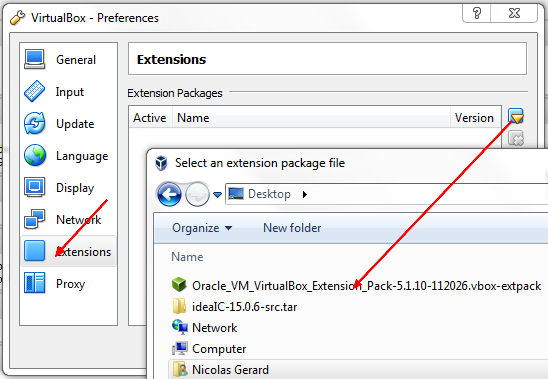Select the Input keyboard settings
The image size is (548, 379).
tap(68, 92)
